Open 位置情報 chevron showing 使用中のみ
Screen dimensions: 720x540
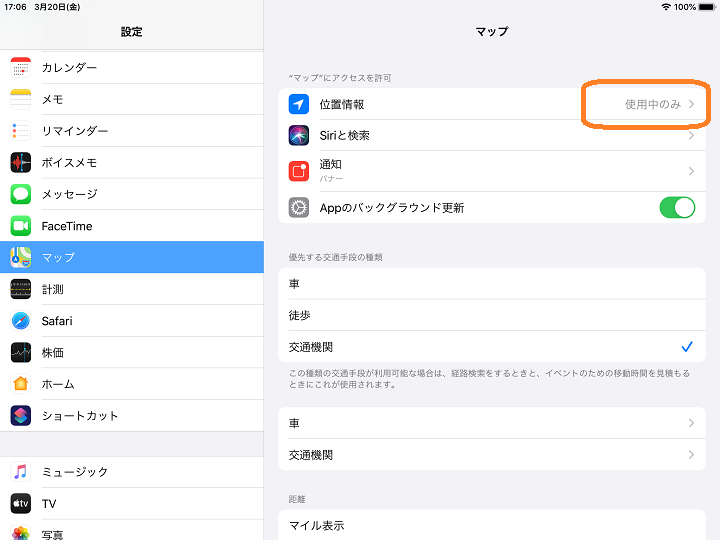691,104
